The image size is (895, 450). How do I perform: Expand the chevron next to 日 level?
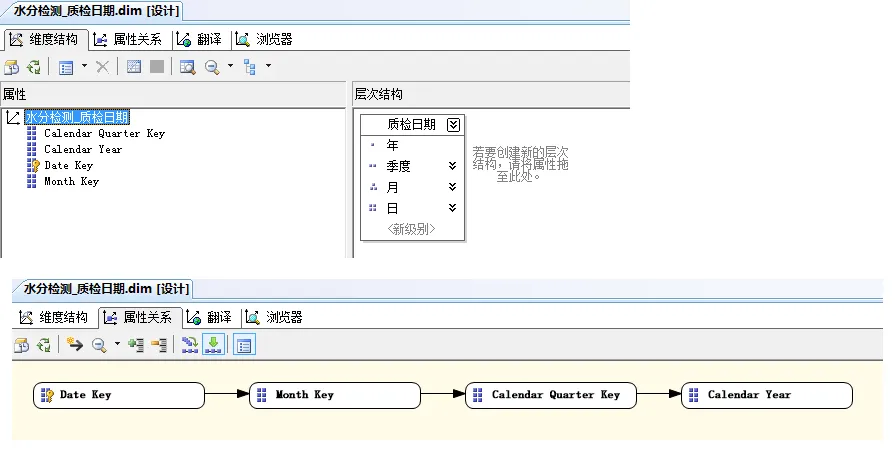(453, 208)
